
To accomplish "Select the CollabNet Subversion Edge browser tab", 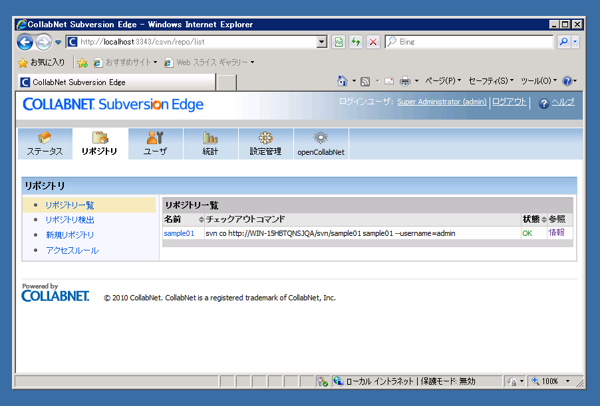I will (117, 82).
